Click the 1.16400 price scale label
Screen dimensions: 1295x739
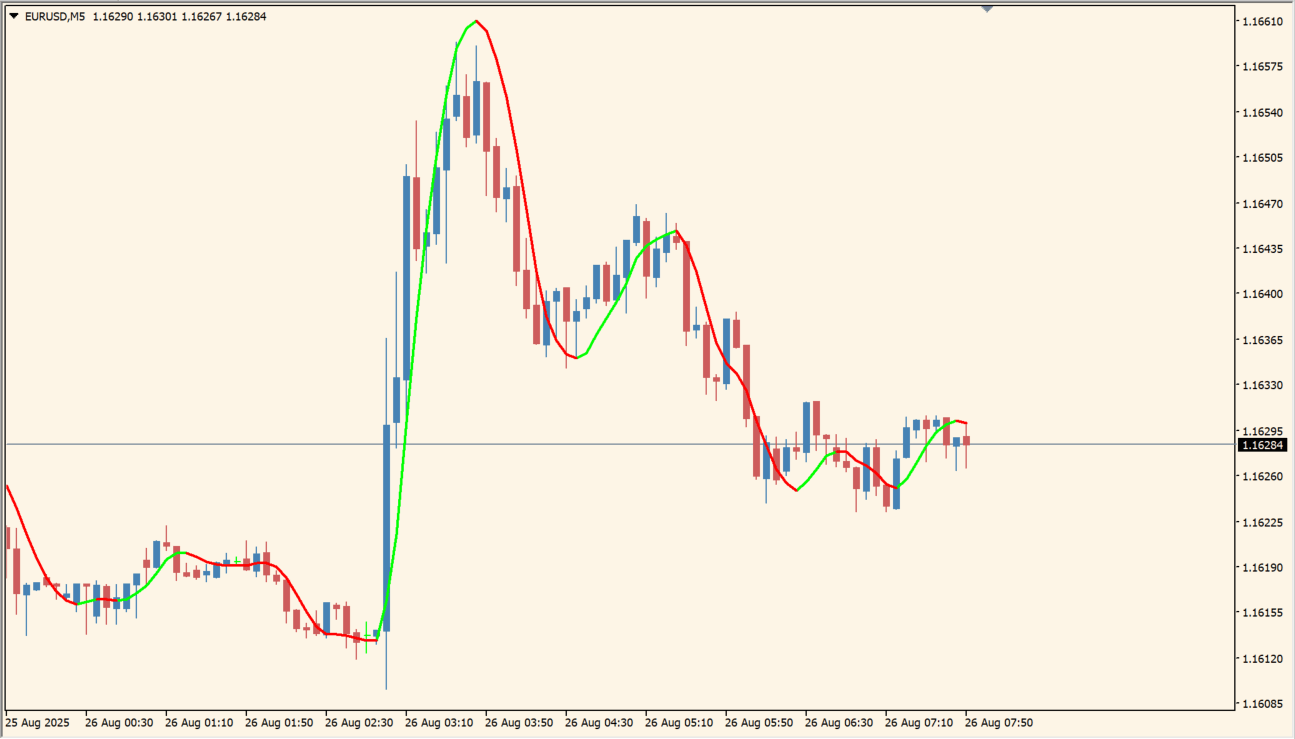[1262, 294]
